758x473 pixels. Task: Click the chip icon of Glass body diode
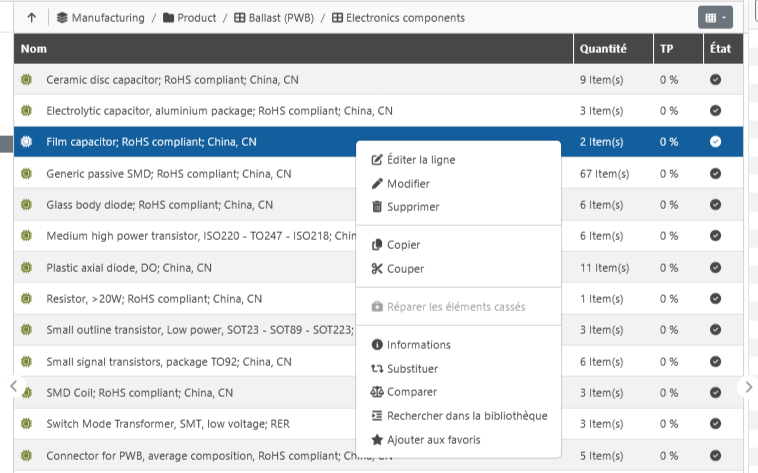27,205
